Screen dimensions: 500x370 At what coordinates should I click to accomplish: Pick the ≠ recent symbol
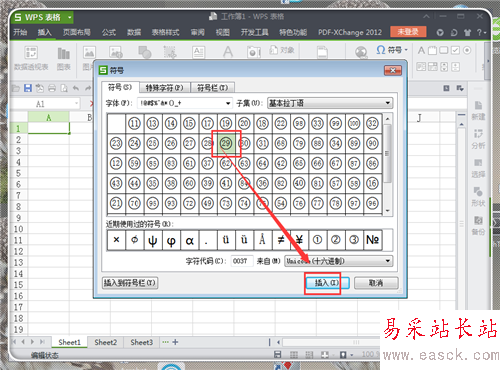point(281,240)
